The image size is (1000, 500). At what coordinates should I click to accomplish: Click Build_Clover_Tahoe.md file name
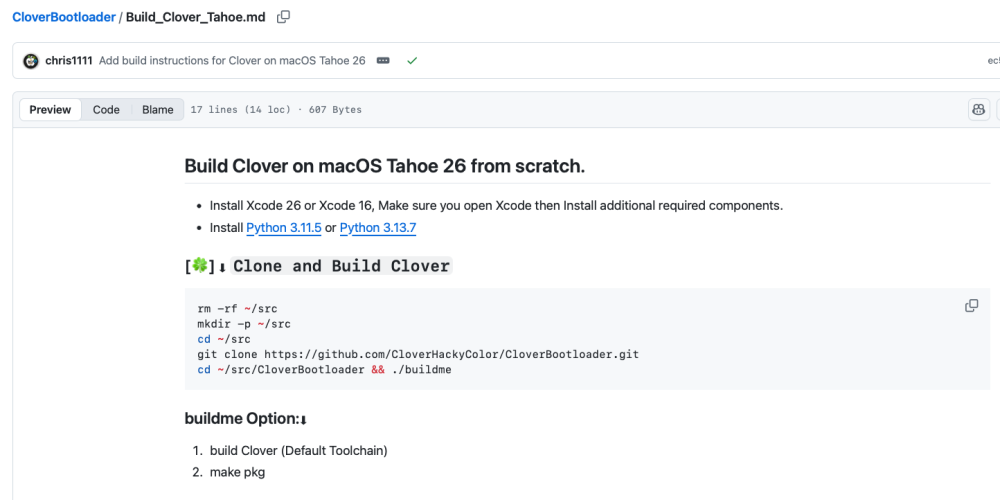(195, 17)
